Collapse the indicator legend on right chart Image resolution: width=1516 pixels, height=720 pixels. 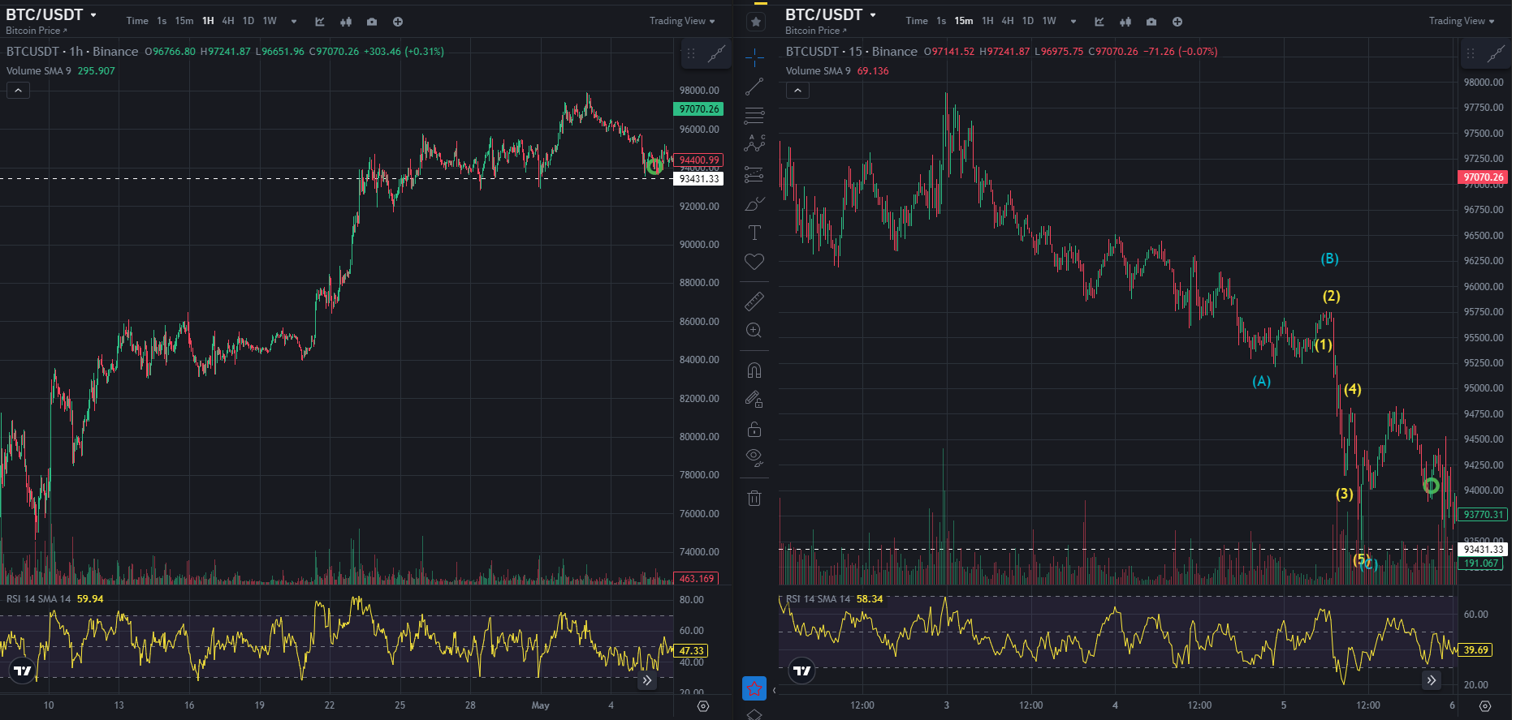point(797,90)
